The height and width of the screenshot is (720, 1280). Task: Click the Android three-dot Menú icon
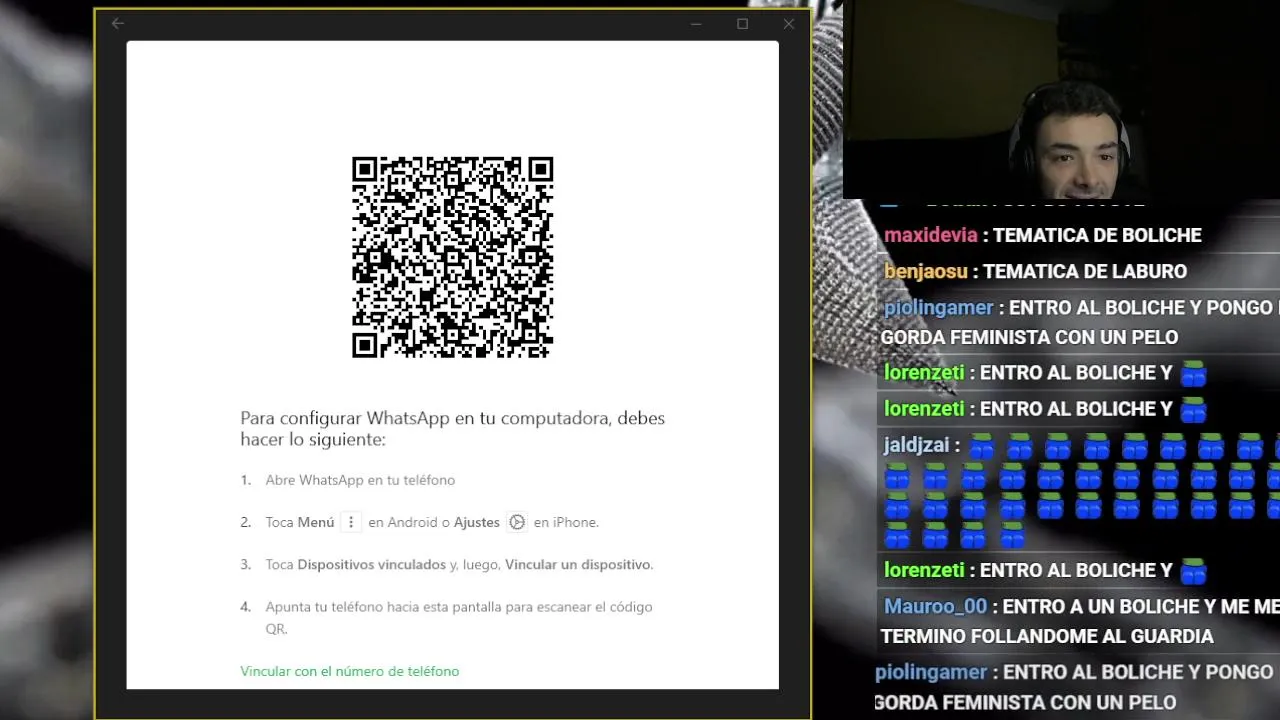(x=351, y=522)
